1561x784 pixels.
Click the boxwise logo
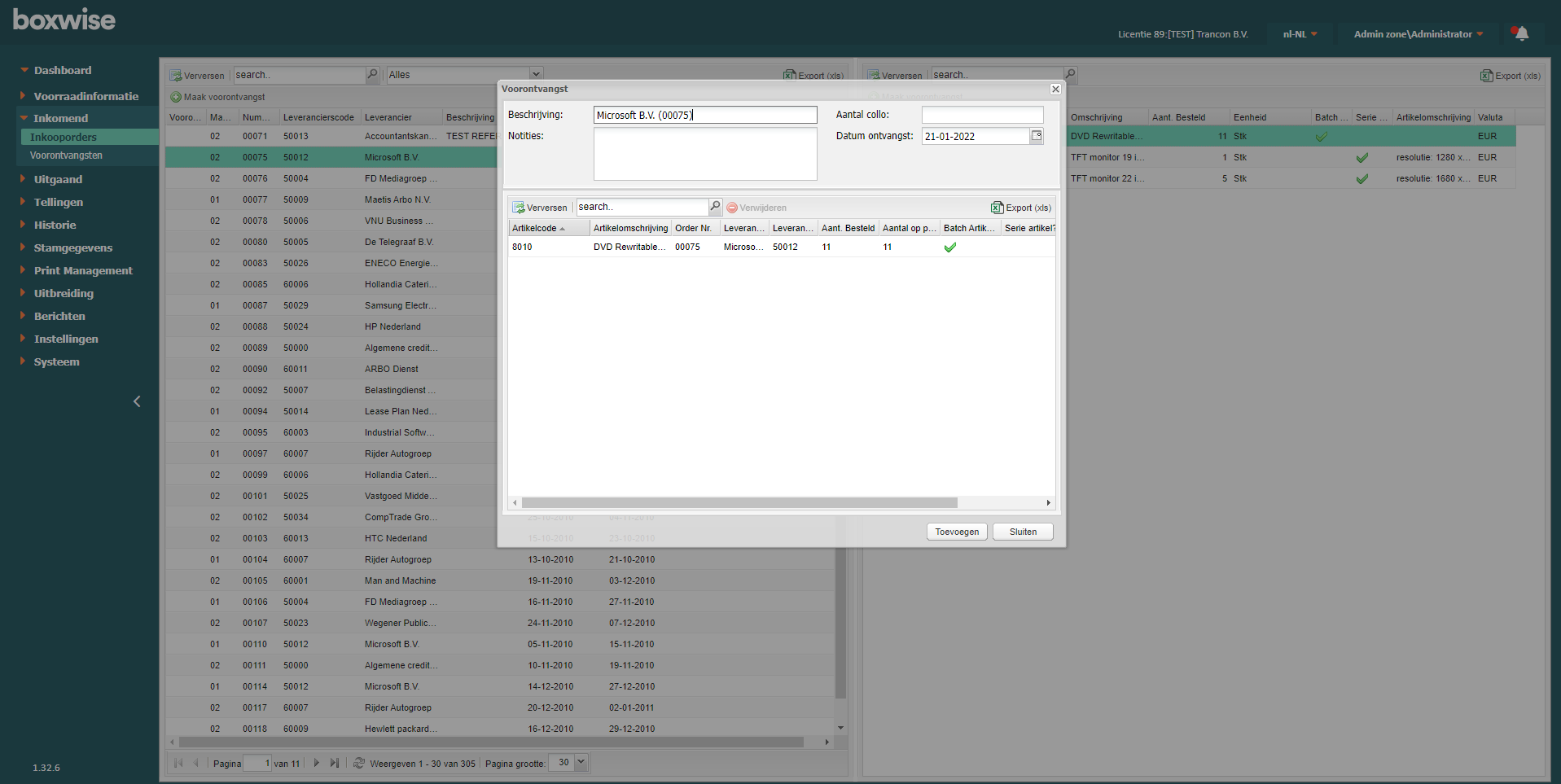[64, 20]
